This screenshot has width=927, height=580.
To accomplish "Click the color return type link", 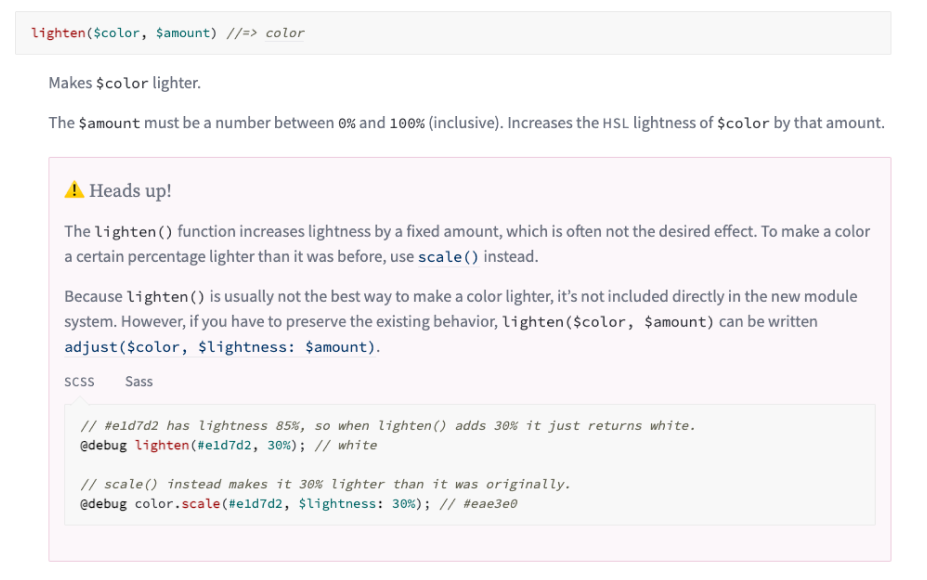I will click(x=284, y=33).
